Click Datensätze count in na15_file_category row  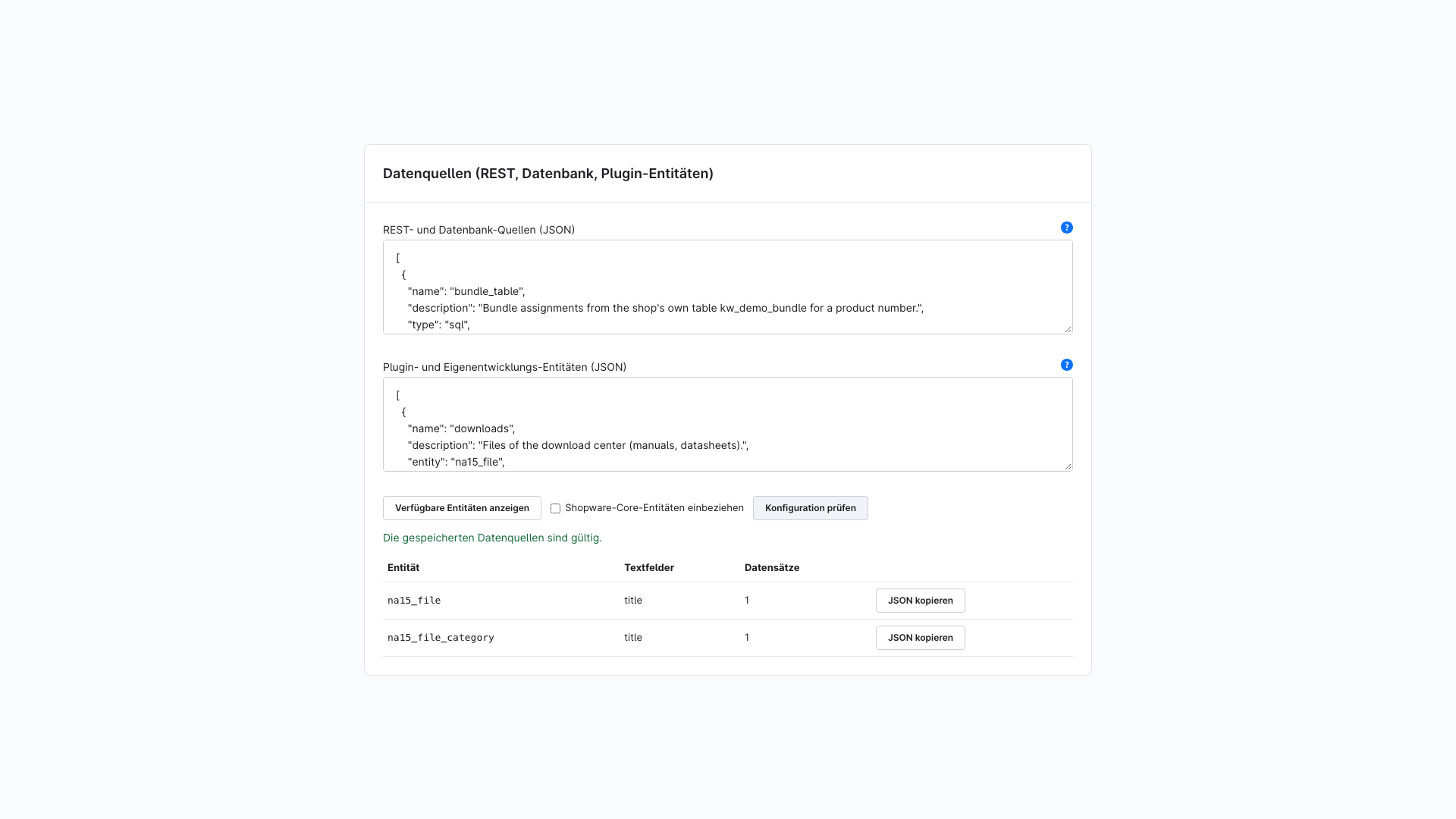tap(747, 638)
